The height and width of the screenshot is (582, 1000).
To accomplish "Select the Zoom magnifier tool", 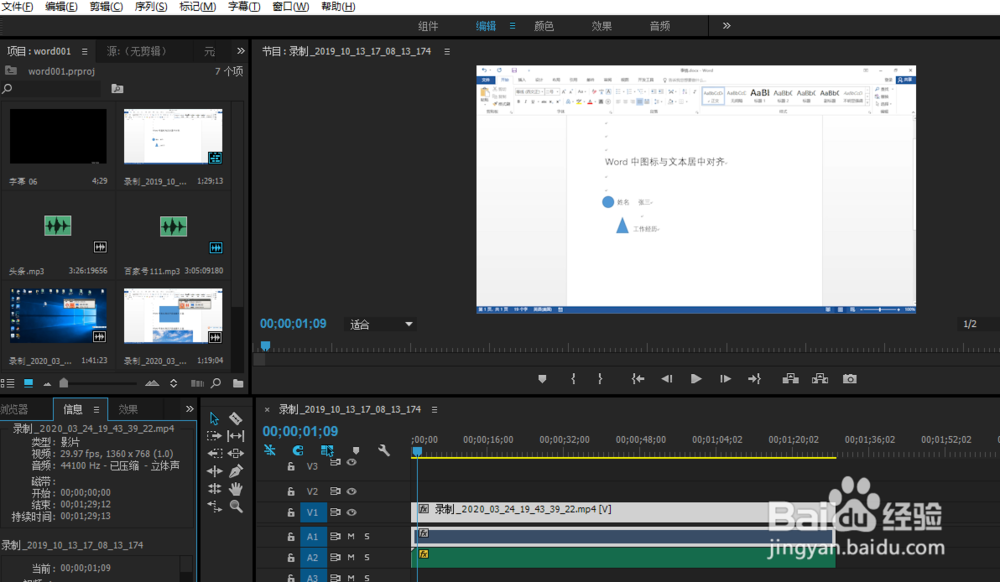I will 236,506.
